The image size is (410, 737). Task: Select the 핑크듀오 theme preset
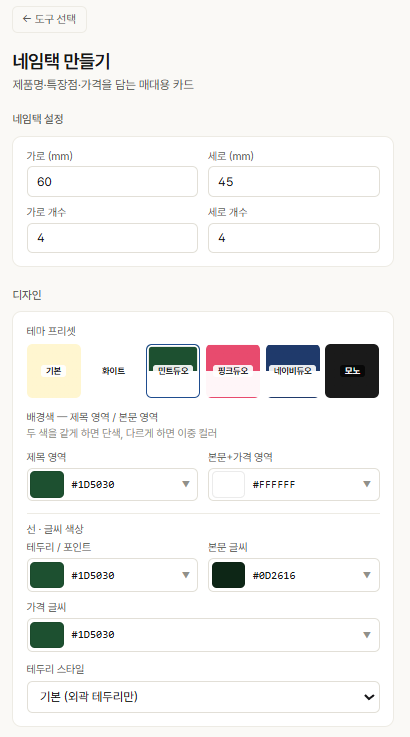[233, 371]
